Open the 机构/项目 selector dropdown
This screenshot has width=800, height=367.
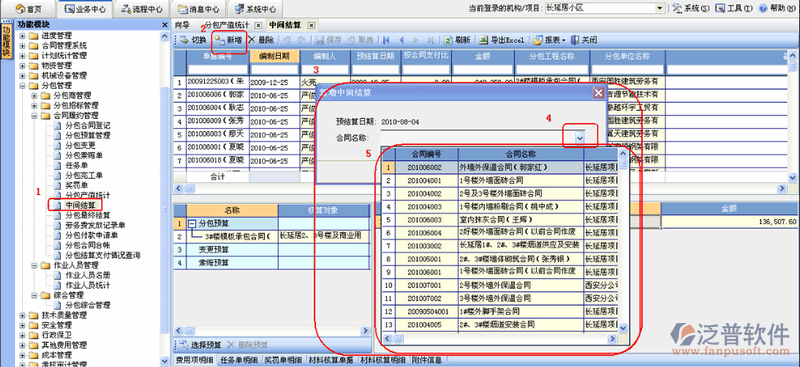[660, 8]
